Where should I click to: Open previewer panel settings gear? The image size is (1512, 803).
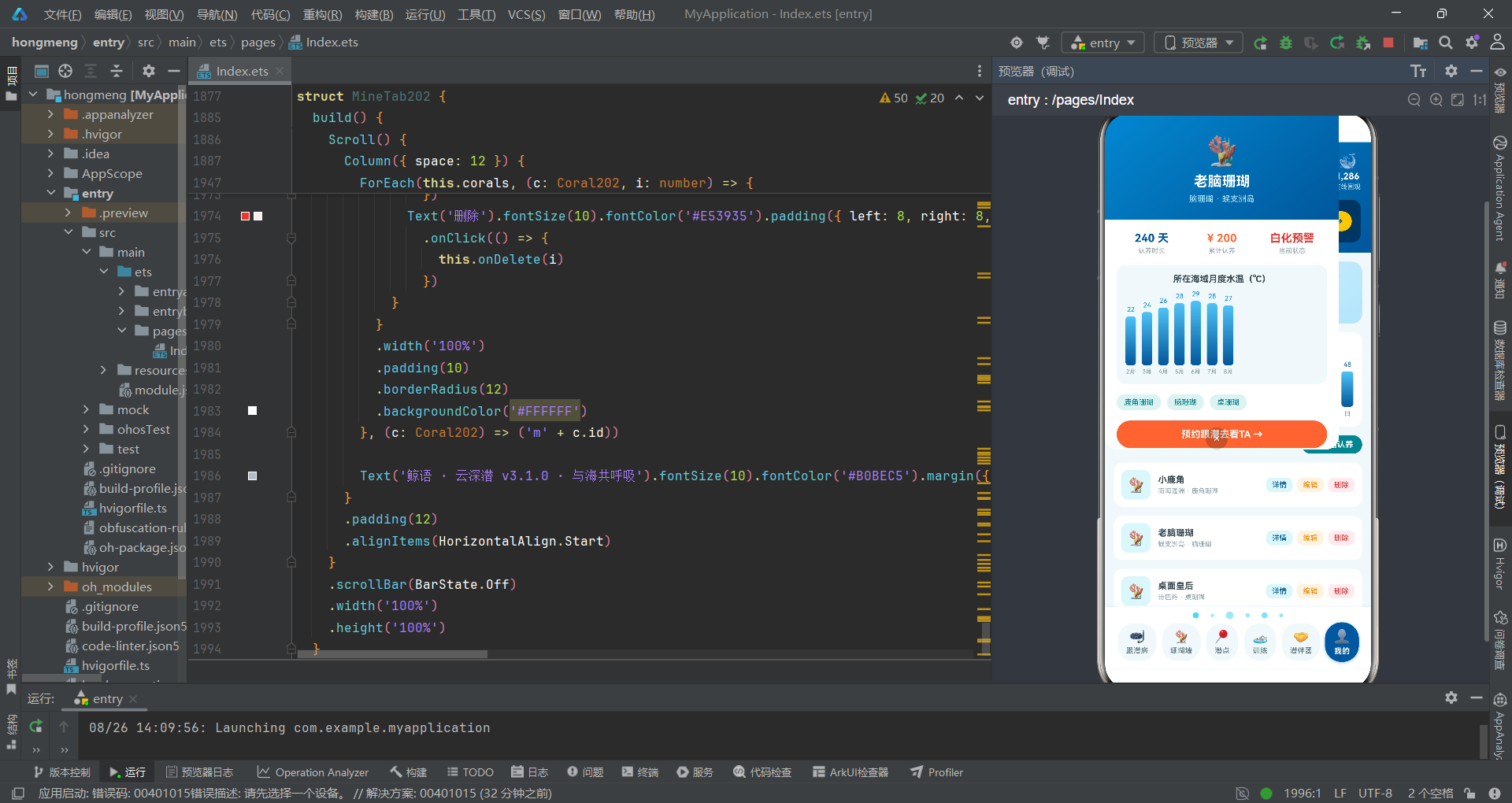pyautogui.click(x=1451, y=72)
